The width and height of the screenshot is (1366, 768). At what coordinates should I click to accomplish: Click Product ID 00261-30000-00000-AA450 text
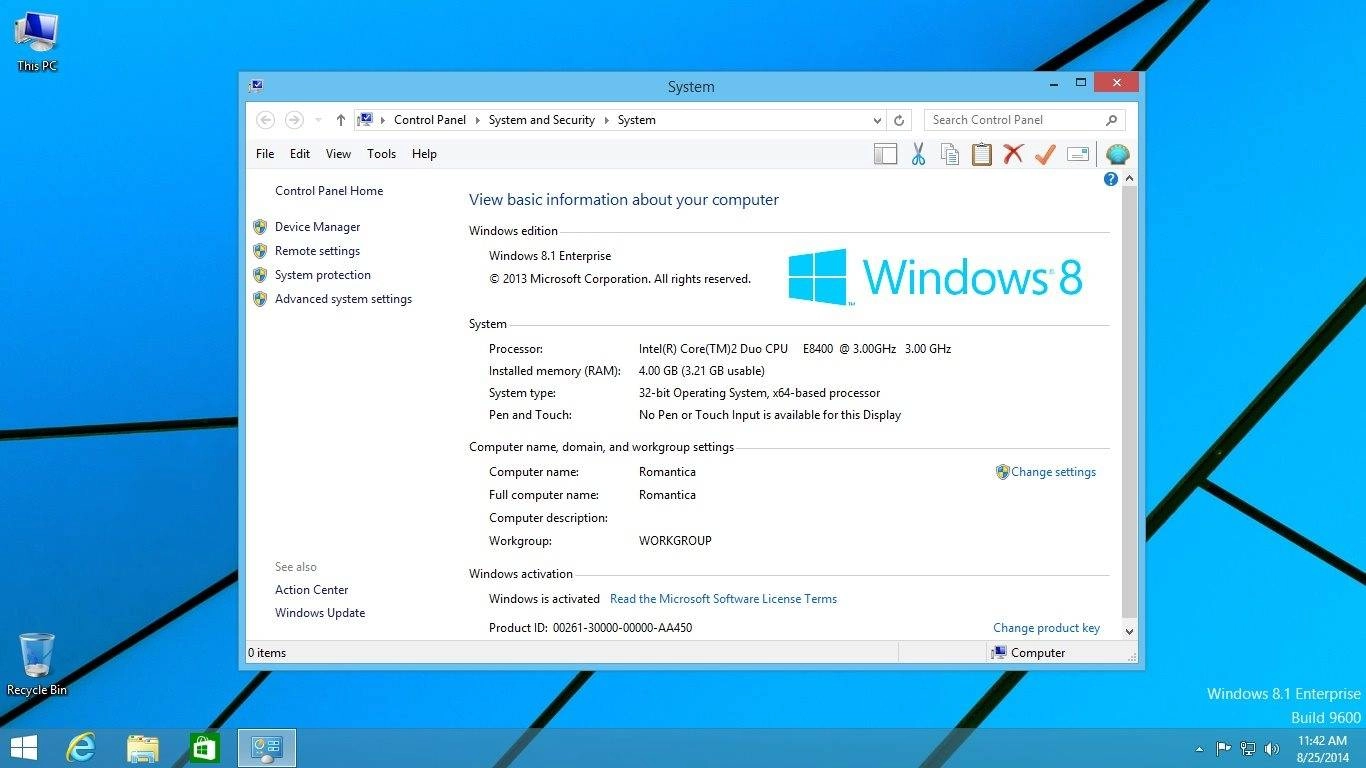click(590, 628)
